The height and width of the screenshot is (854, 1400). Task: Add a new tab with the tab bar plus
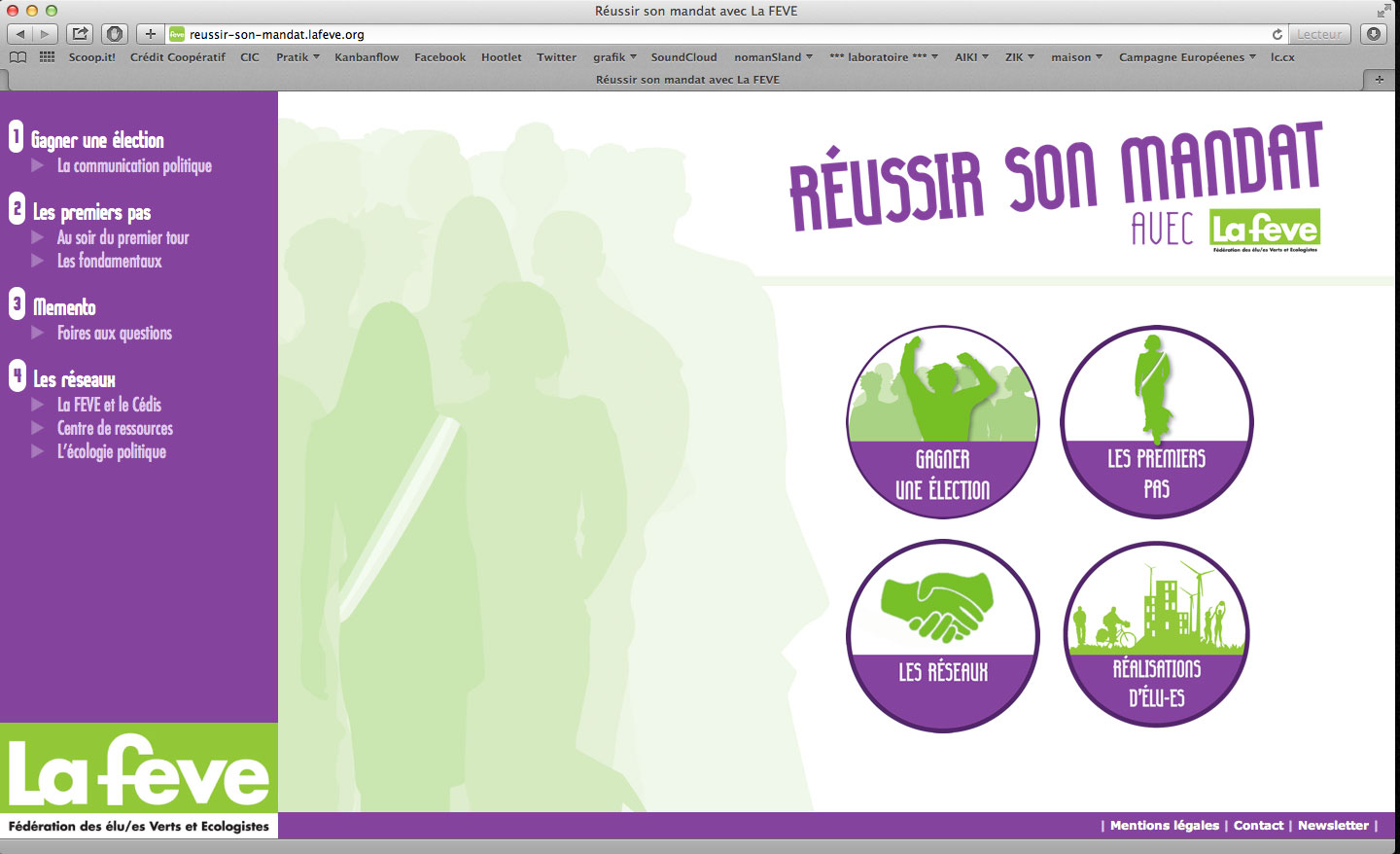coord(1379,80)
